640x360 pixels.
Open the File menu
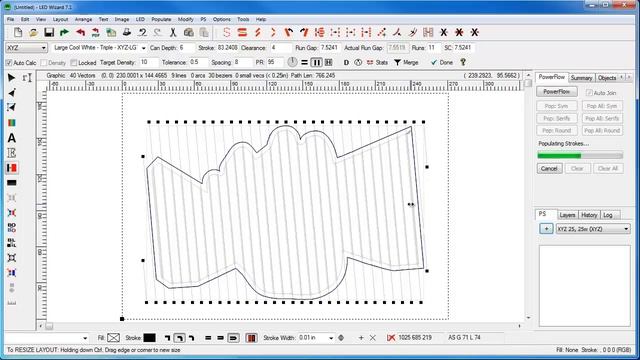(x=11, y=19)
